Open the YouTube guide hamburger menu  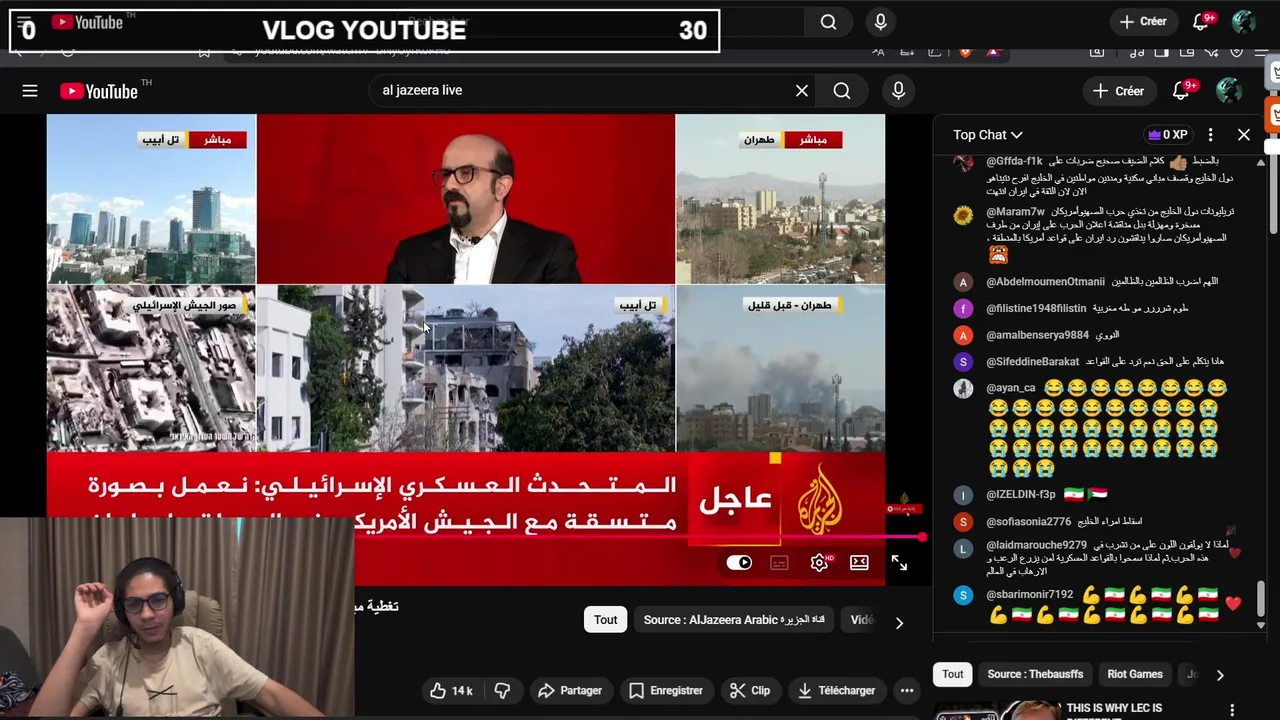pos(30,91)
